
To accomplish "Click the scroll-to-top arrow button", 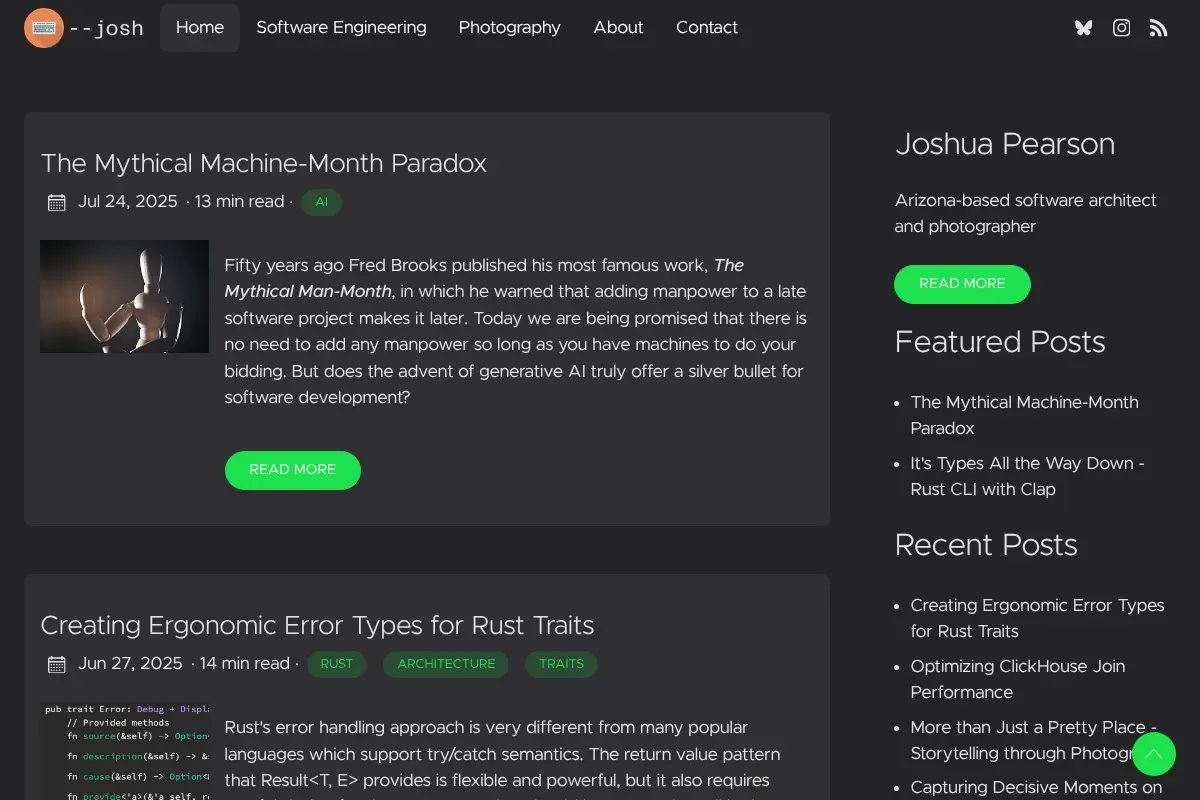I will 1154,754.
